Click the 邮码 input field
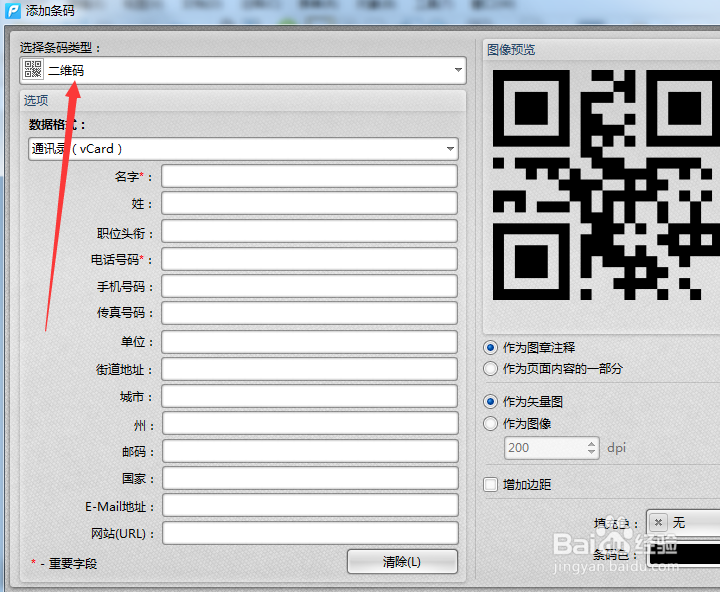Viewport: 720px width, 592px height. 310,451
